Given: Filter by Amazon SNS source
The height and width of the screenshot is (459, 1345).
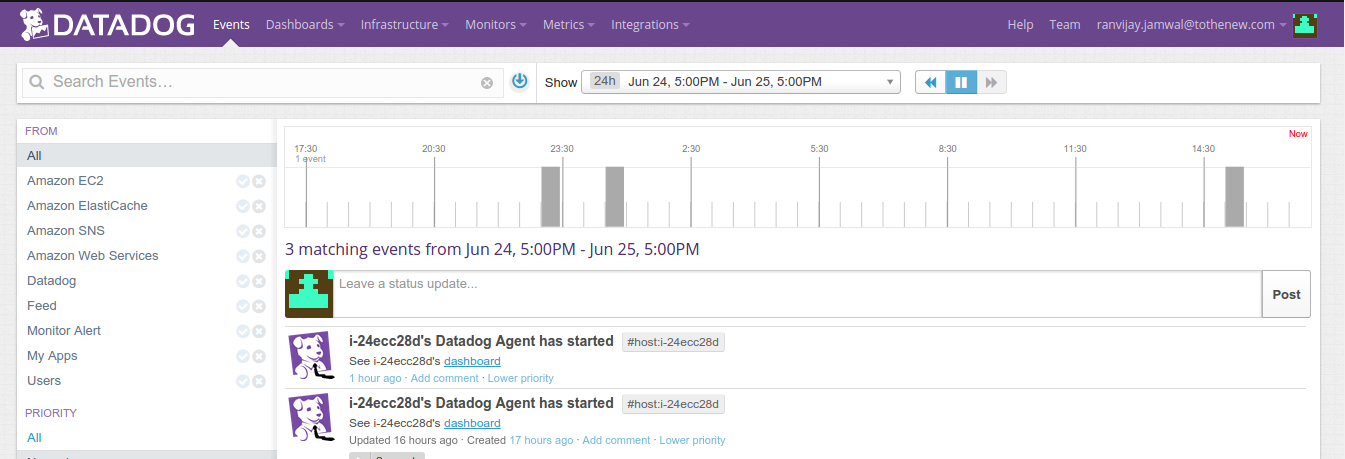Looking at the screenshot, I should pos(66,231).
